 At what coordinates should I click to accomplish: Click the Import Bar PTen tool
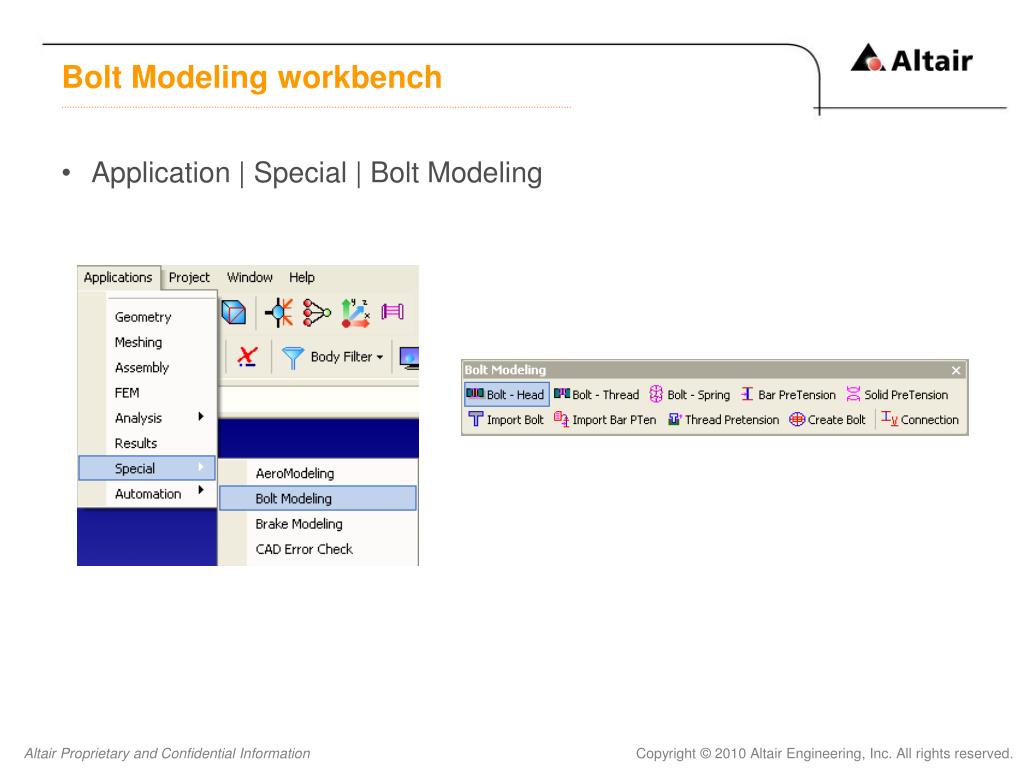pos(605,419)
